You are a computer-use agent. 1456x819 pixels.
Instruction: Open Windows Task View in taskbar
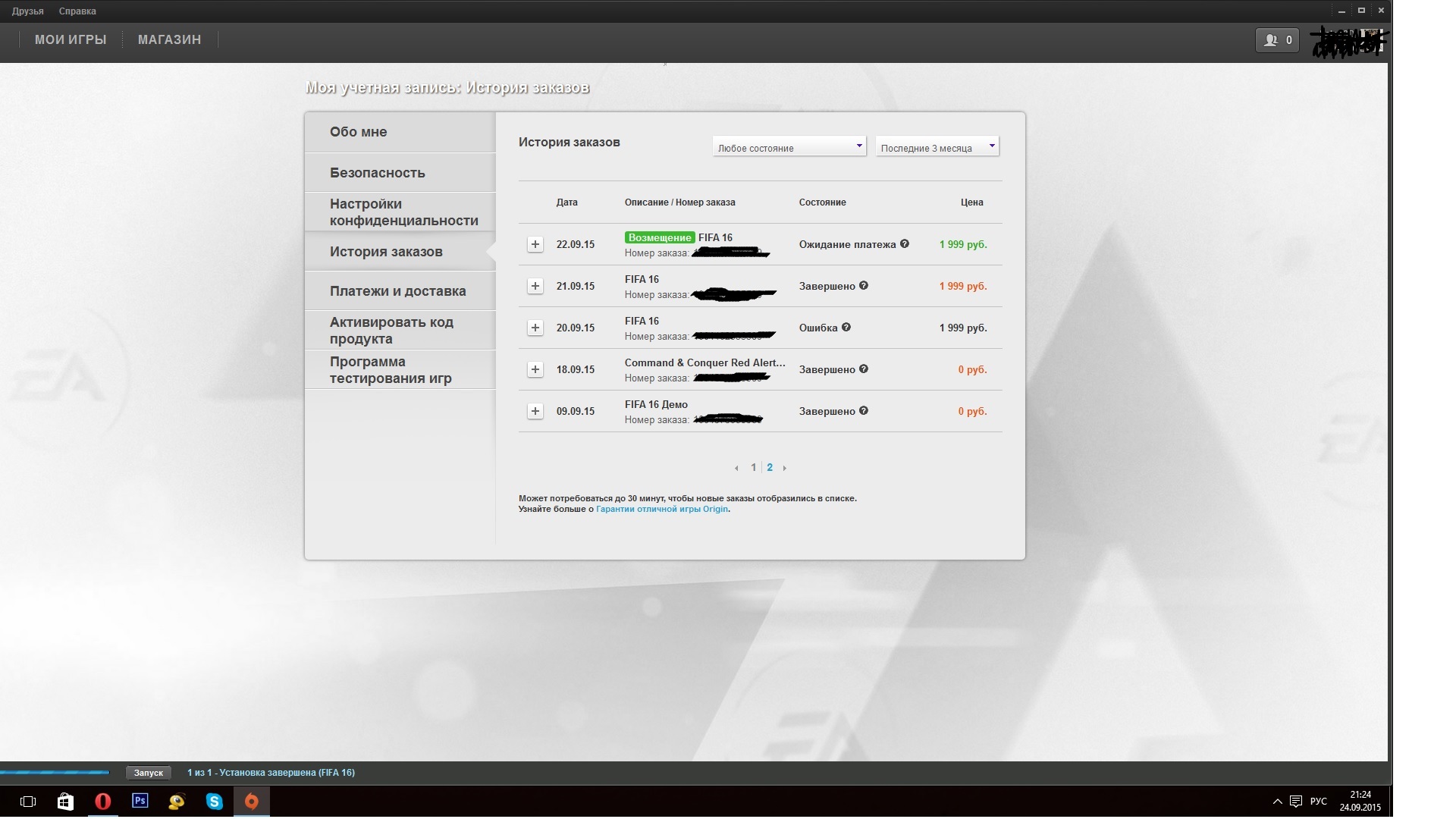tap(28, 802)
